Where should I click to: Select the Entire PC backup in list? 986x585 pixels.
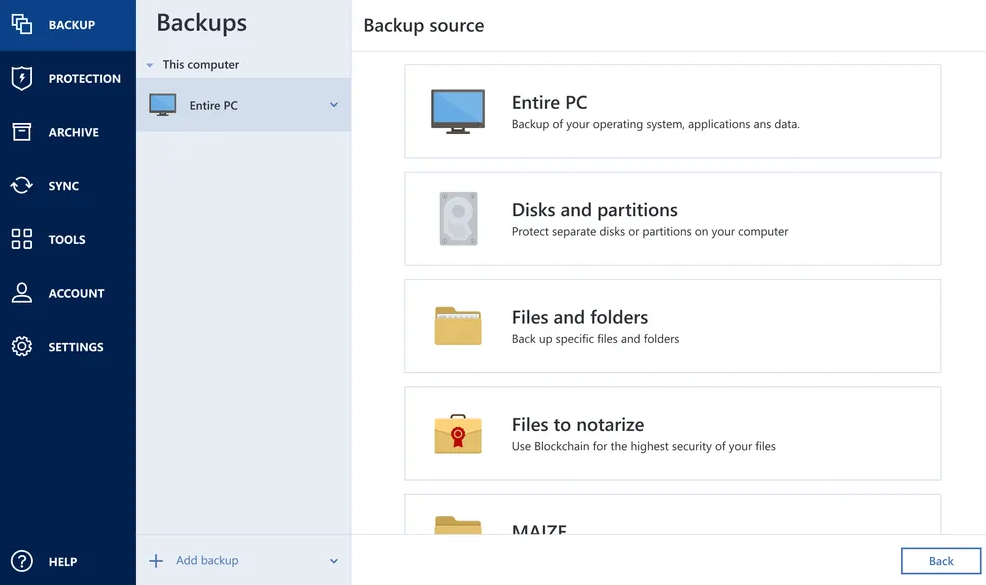click(243, 105)
